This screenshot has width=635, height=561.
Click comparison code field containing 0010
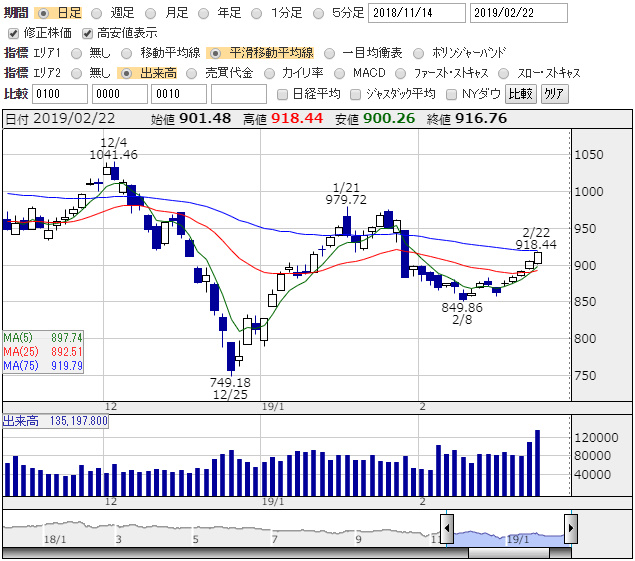[x=179, y=94]
